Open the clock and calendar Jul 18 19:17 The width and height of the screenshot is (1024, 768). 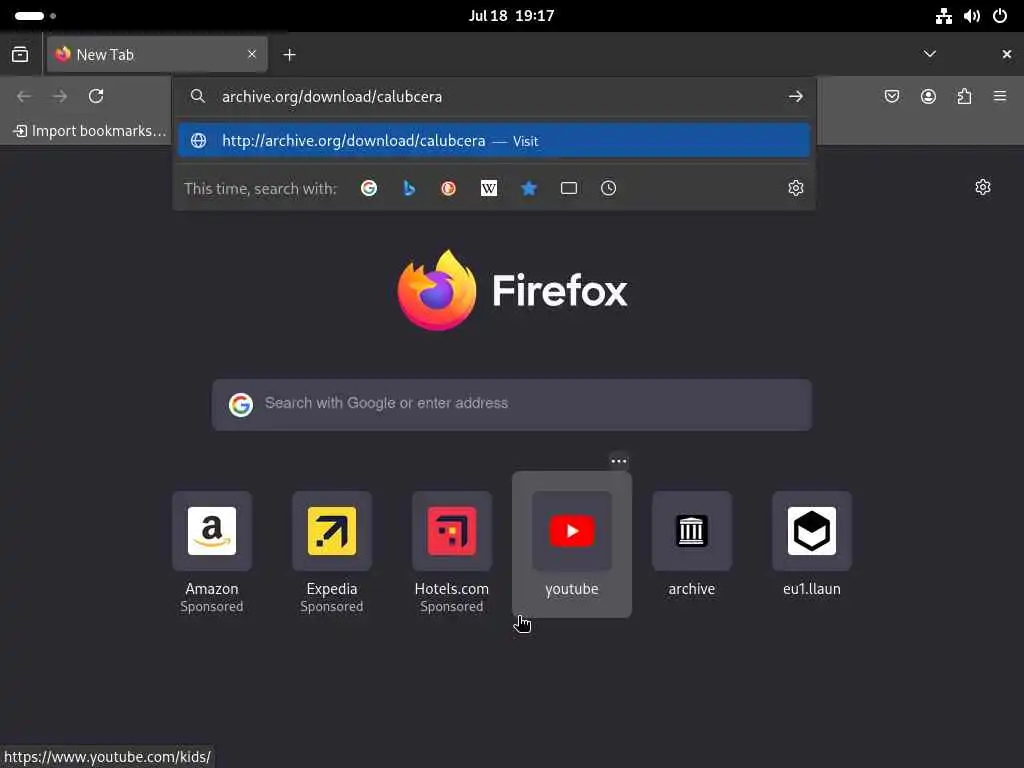[x=511, y=16]
